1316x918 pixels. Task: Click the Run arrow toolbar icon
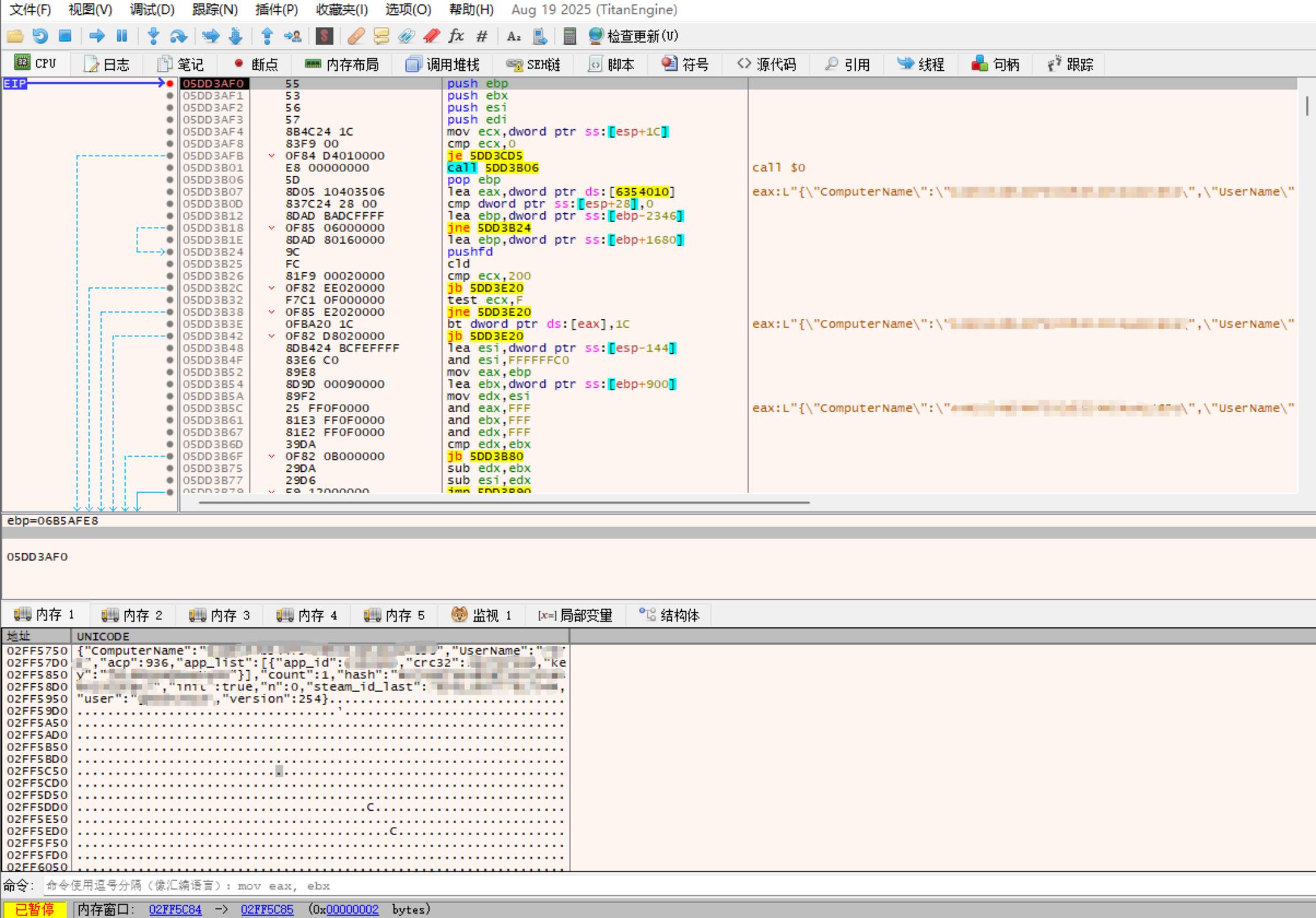click(97, 36)
